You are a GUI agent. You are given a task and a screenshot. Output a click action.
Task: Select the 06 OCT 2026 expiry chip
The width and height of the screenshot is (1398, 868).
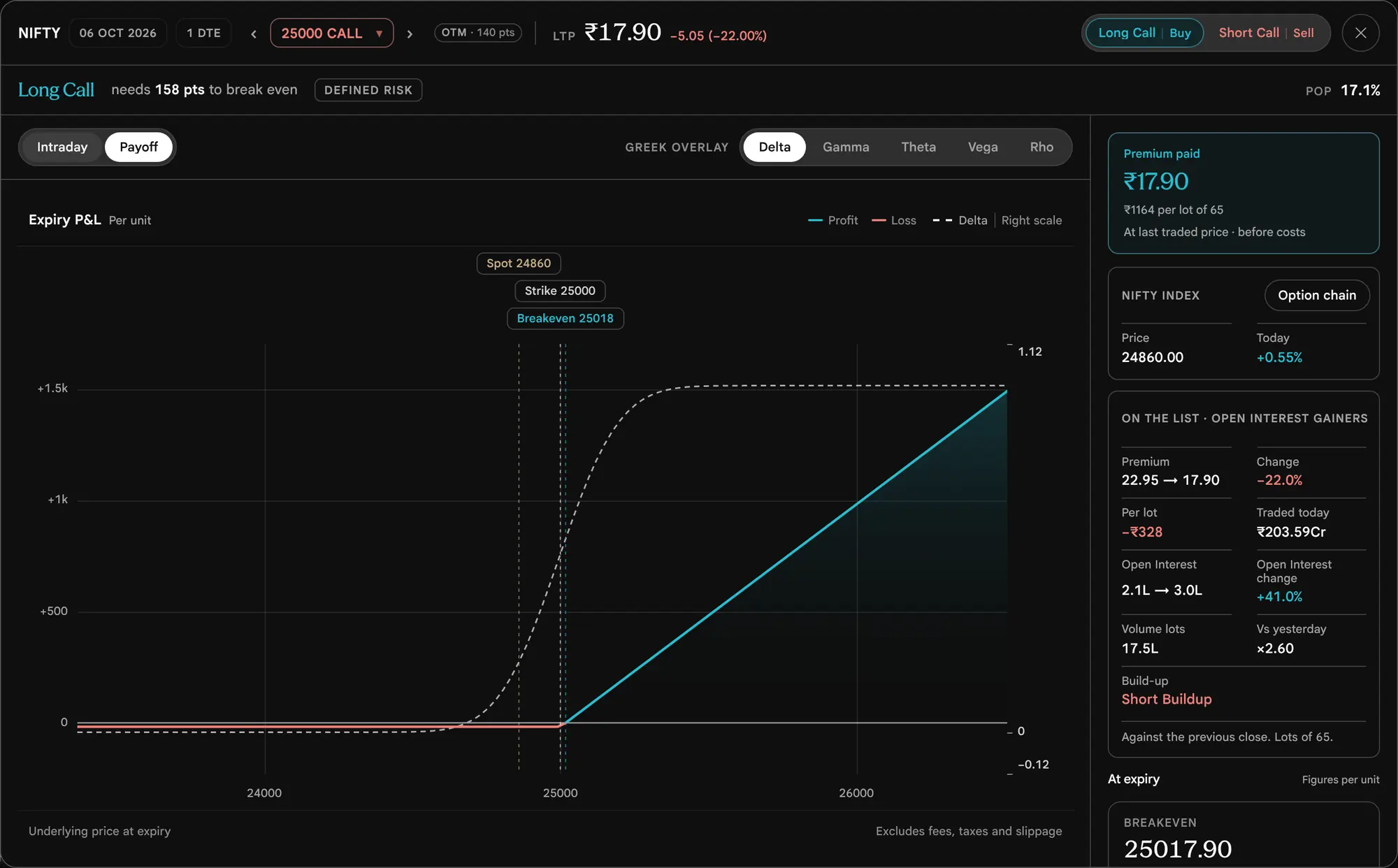coord(117,33)
